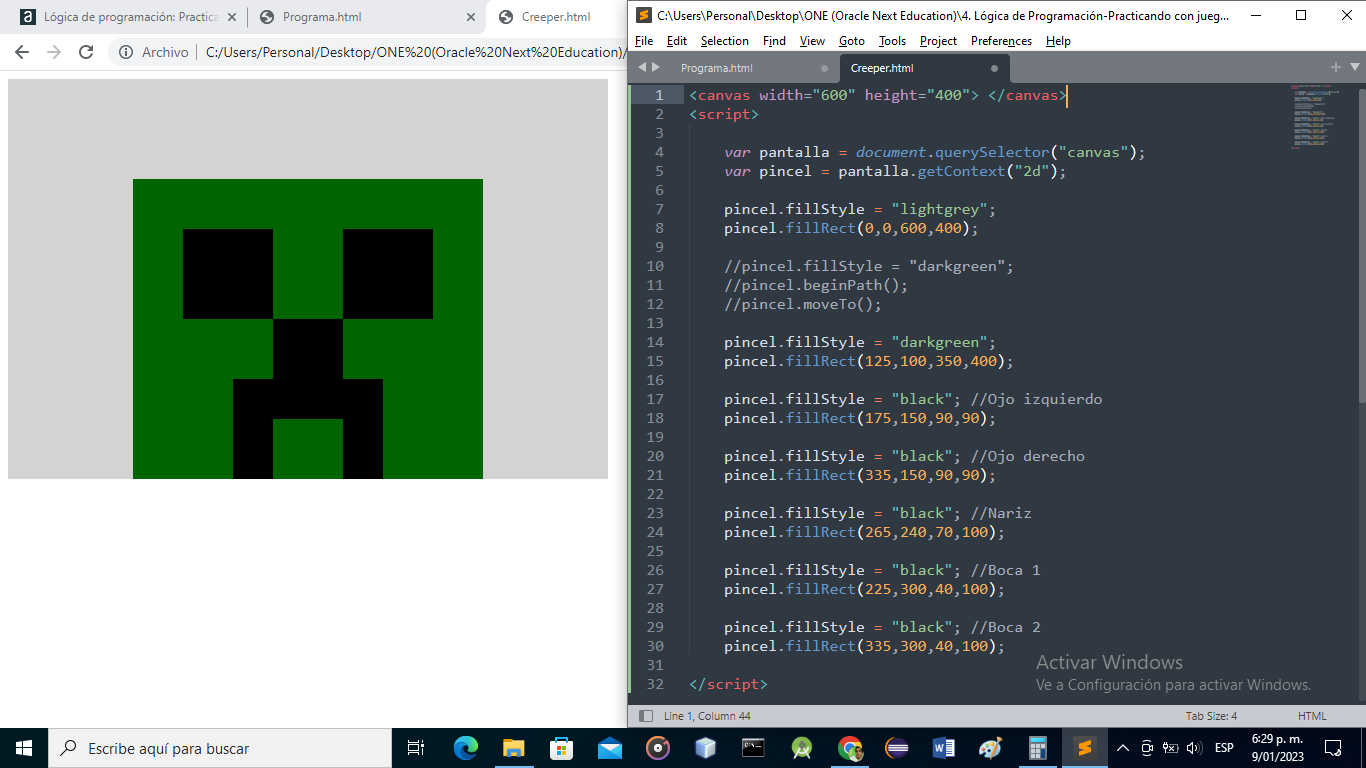
Task: Open Eclipse IDE from taskbar
Action: point(897,748)
